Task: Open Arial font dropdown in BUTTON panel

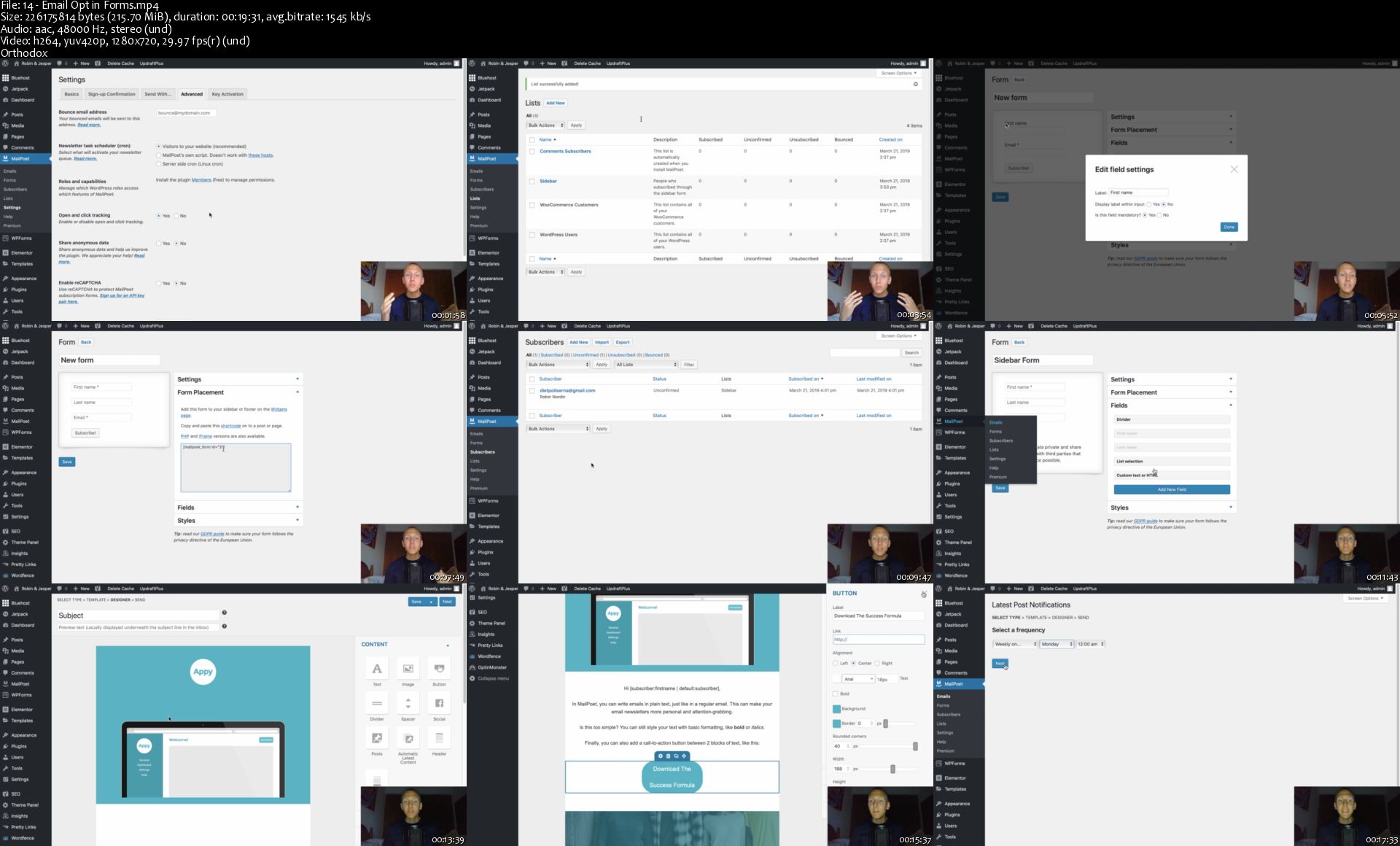Action: click(857, 679)
